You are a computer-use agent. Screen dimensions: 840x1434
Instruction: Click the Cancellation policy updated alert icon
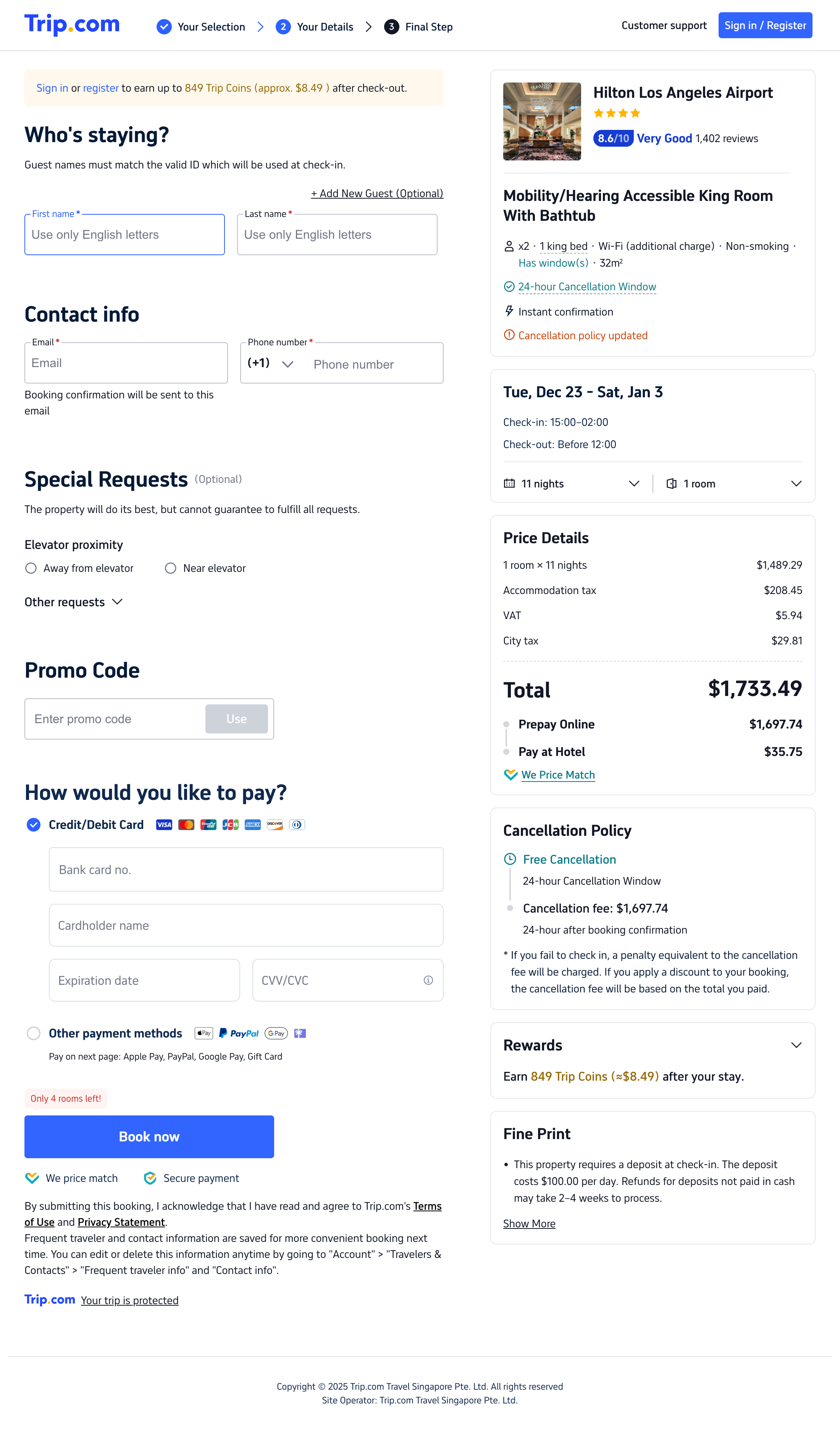(x=509, y=335)
